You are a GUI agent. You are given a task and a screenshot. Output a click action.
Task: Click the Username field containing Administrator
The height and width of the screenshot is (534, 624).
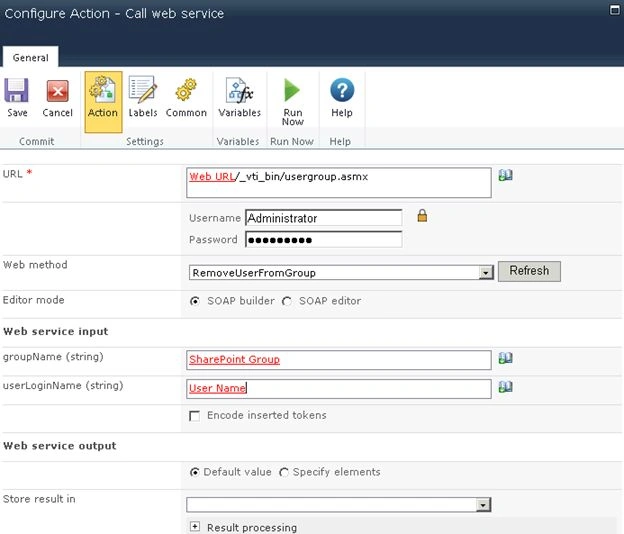pos(324,218)
